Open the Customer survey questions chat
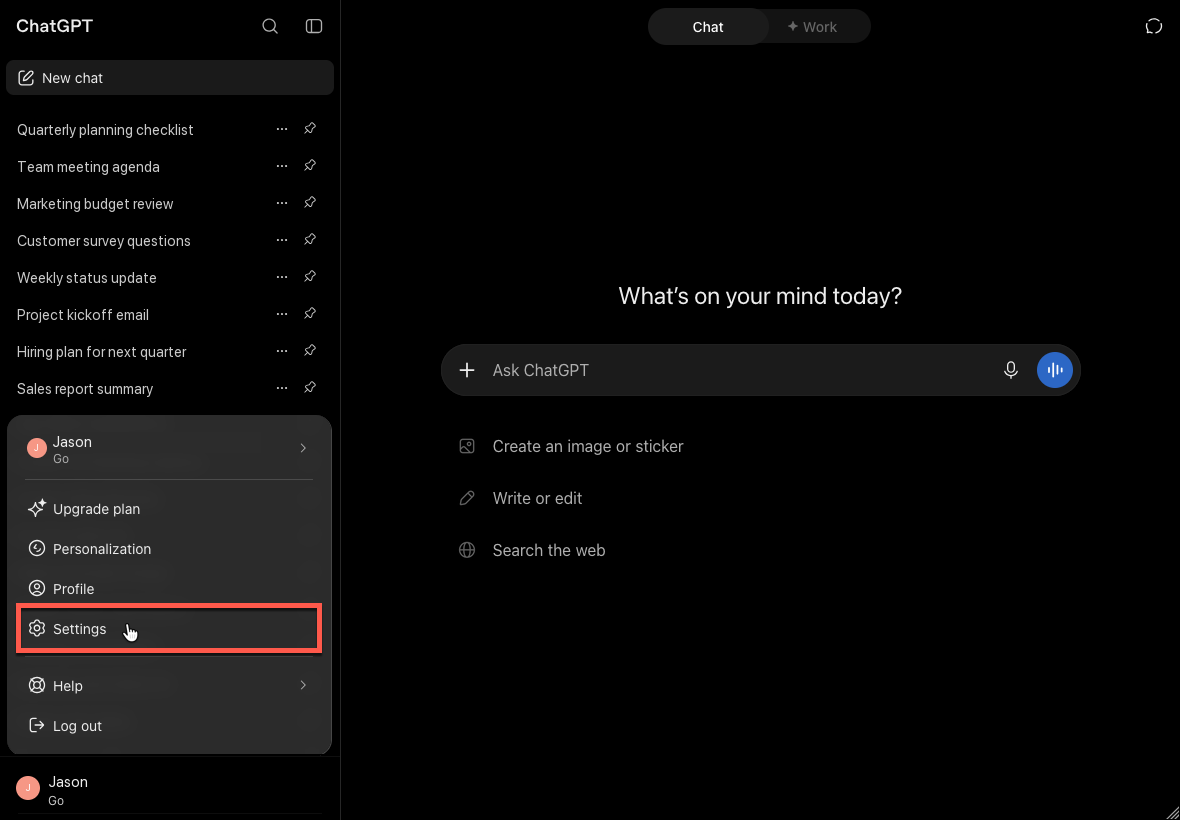1180x820 pixels. [x=104, y=240]
